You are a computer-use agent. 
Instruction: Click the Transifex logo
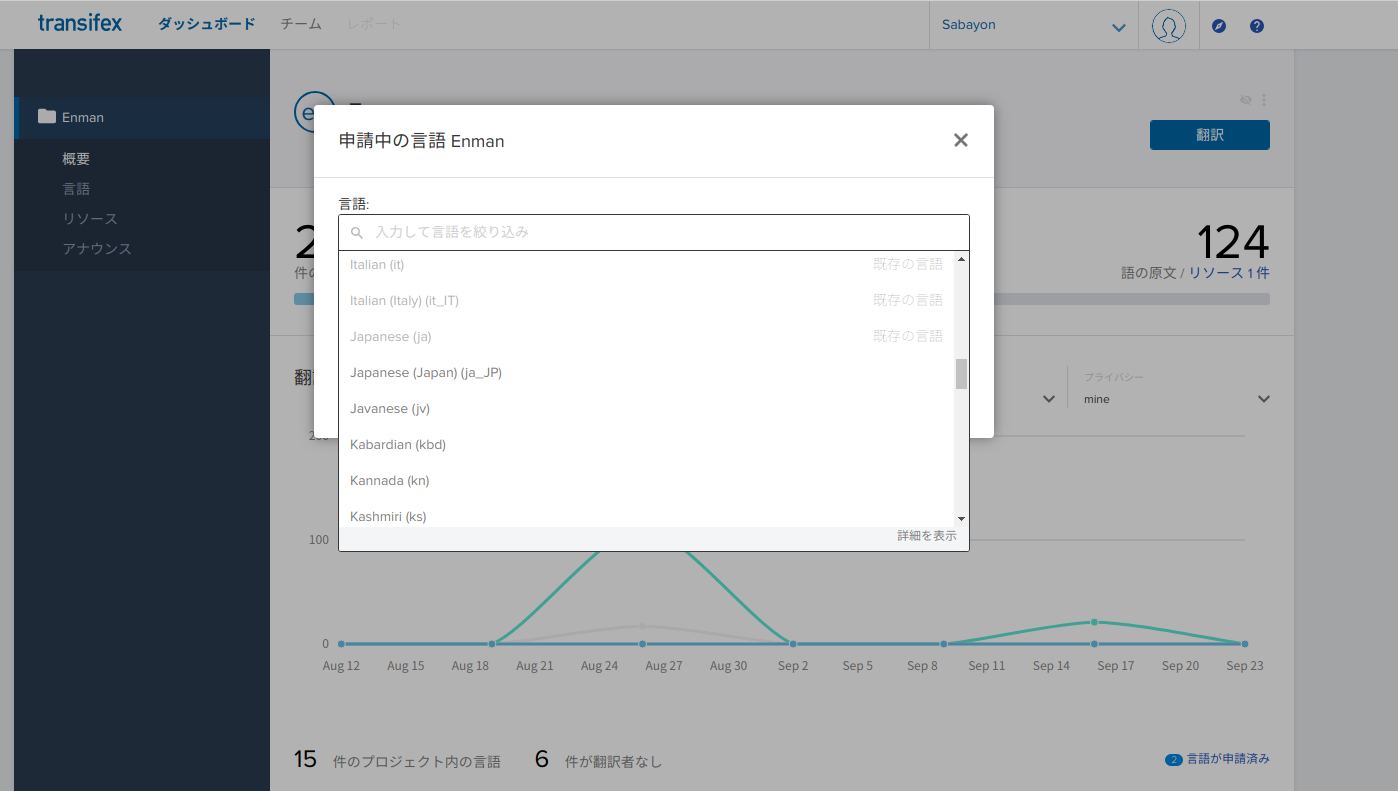tap(80, 24)
